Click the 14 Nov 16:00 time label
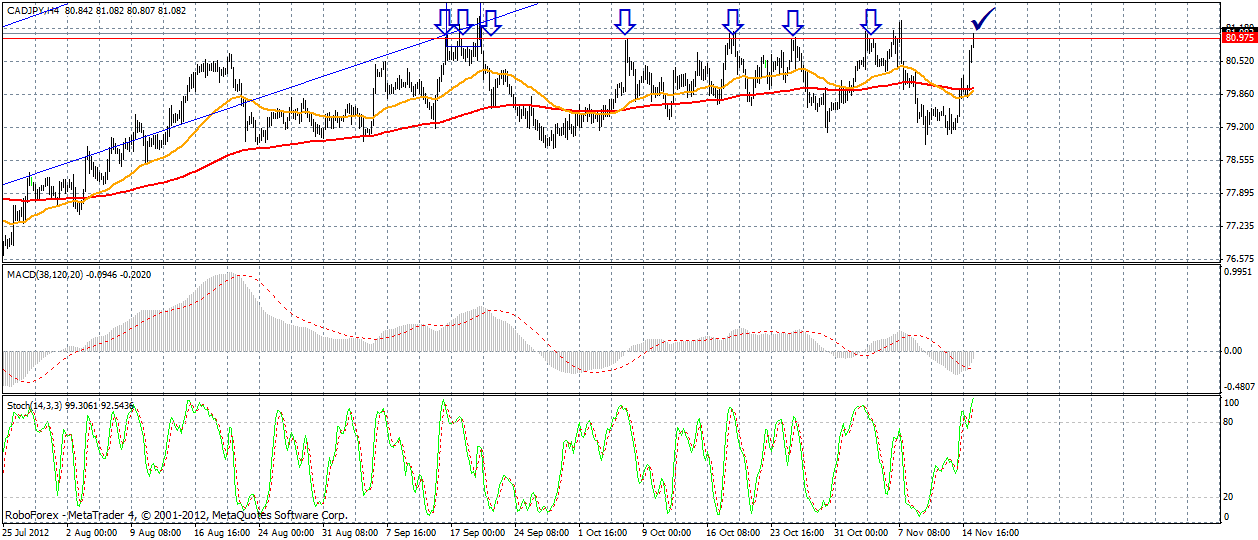1258x540 pixels. coord(990,533)
